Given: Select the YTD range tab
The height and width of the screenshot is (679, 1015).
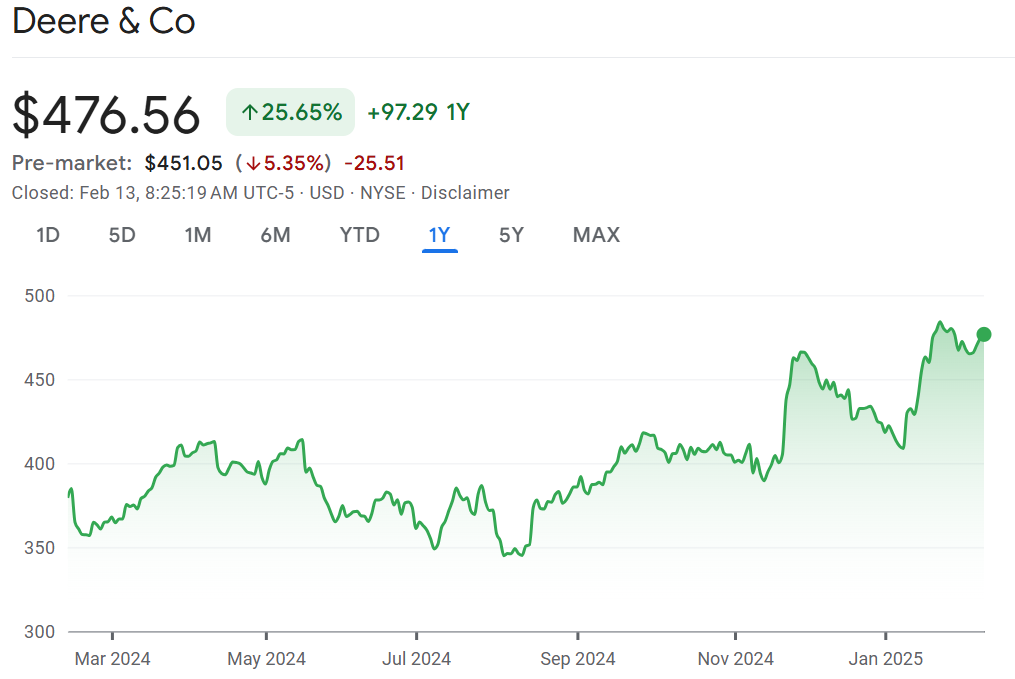Looking at the screenshot, I should [x=359, y=235].
